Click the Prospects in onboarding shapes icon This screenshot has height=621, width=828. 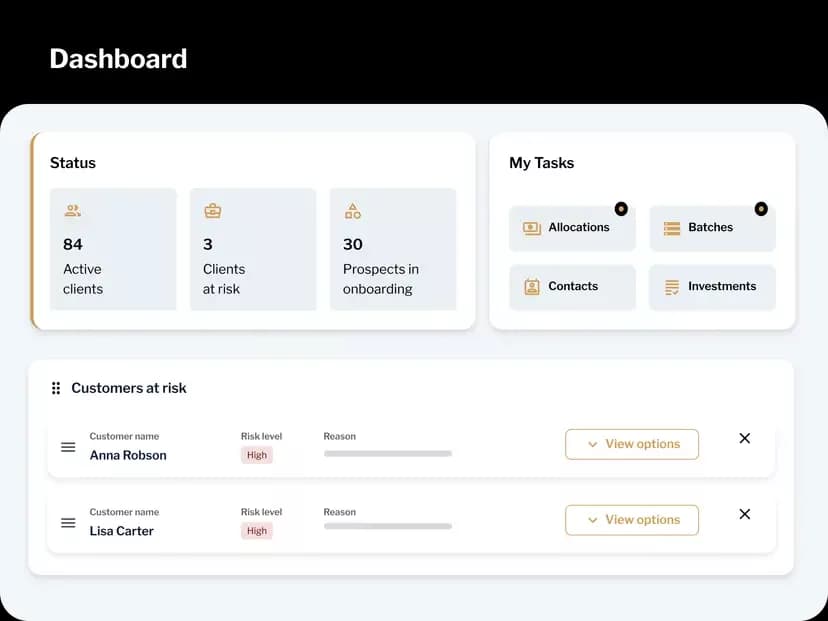point(352,211)
